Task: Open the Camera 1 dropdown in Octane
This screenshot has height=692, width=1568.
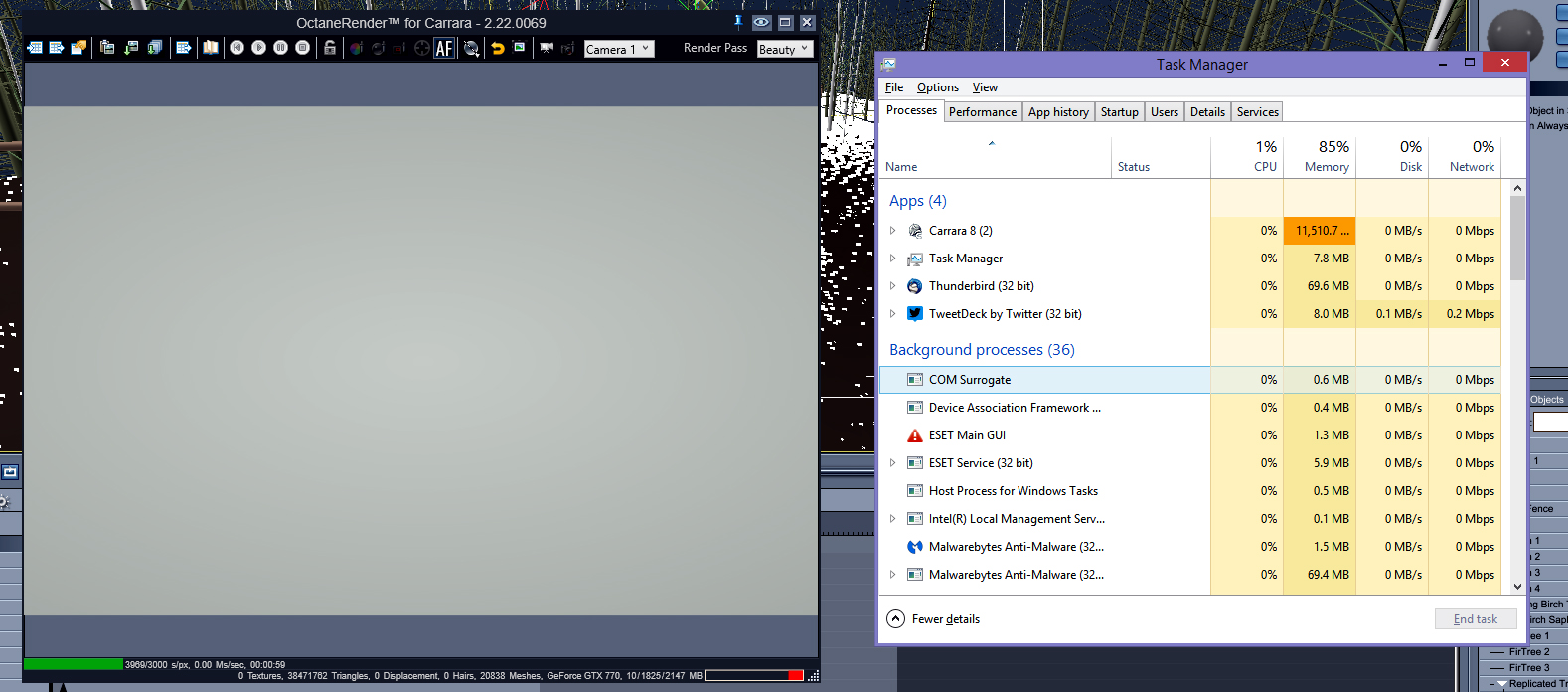Action: pos(619,49)
